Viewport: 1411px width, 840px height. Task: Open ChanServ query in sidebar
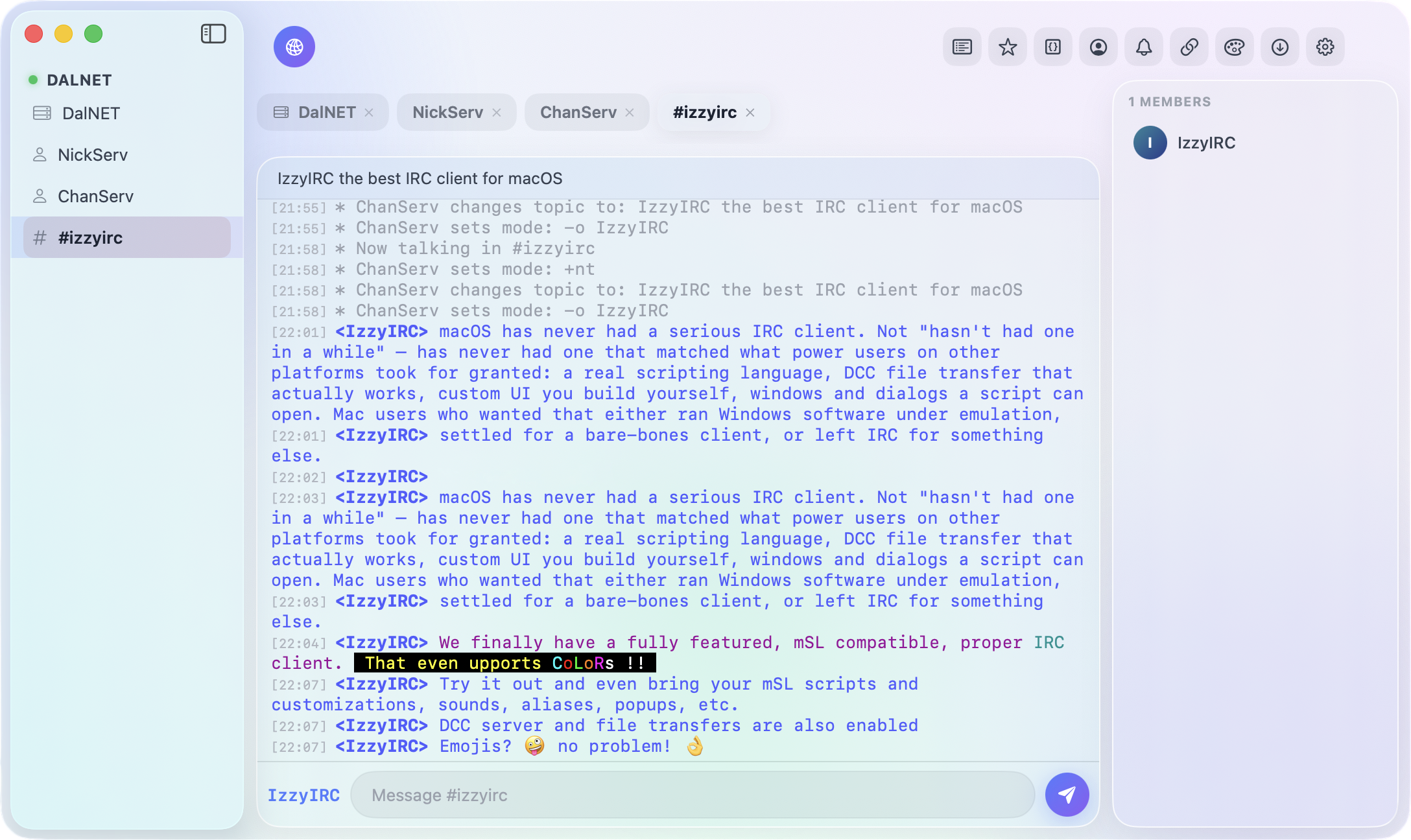[x=127, y=196]
